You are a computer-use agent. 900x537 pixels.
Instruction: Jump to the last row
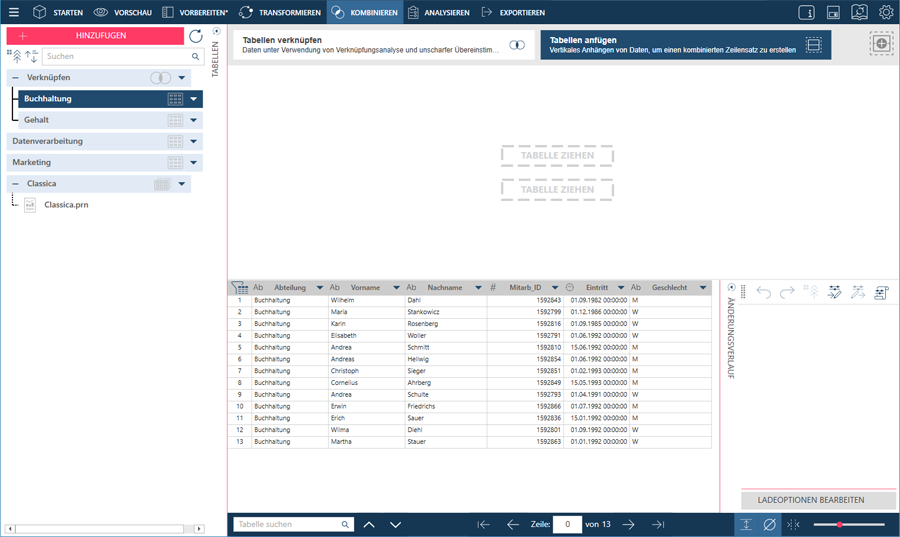pos(658,524)
